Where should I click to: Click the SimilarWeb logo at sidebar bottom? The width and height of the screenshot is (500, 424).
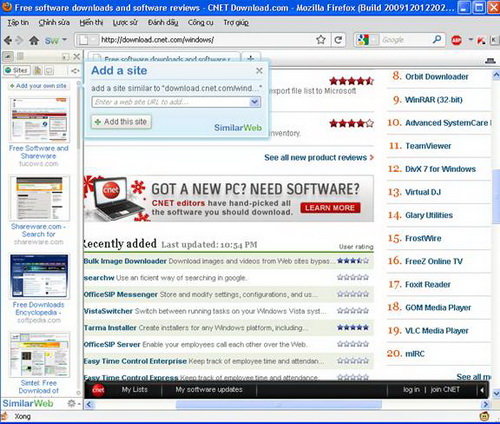(28, 403)
